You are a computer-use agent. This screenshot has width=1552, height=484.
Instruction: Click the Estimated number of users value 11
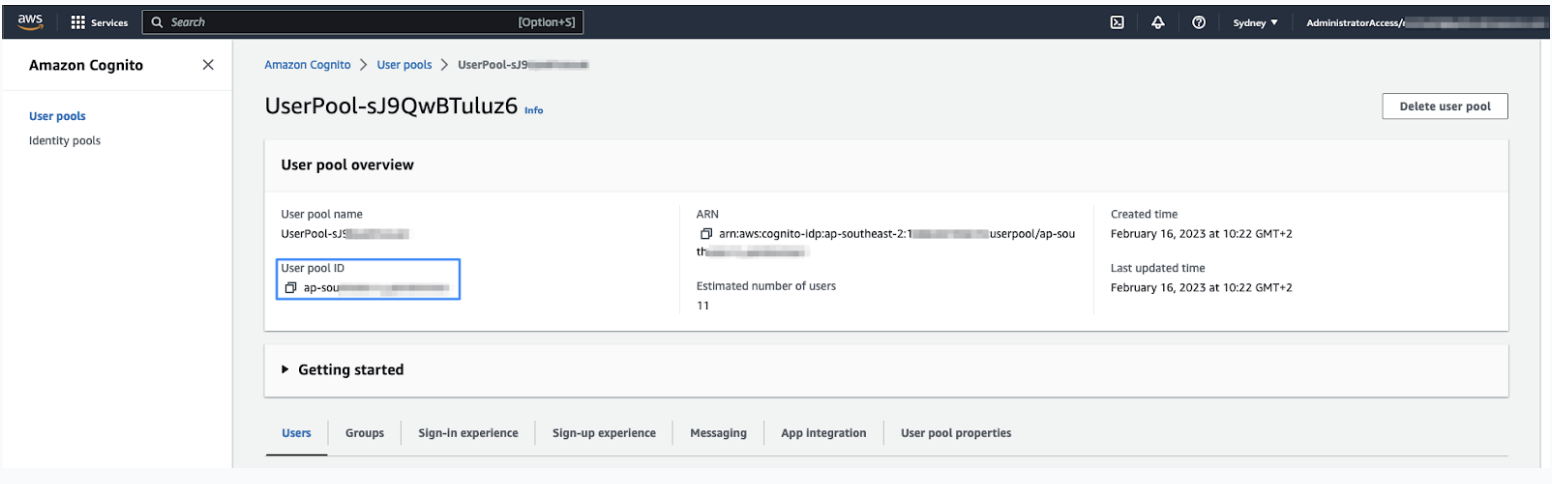701,306
